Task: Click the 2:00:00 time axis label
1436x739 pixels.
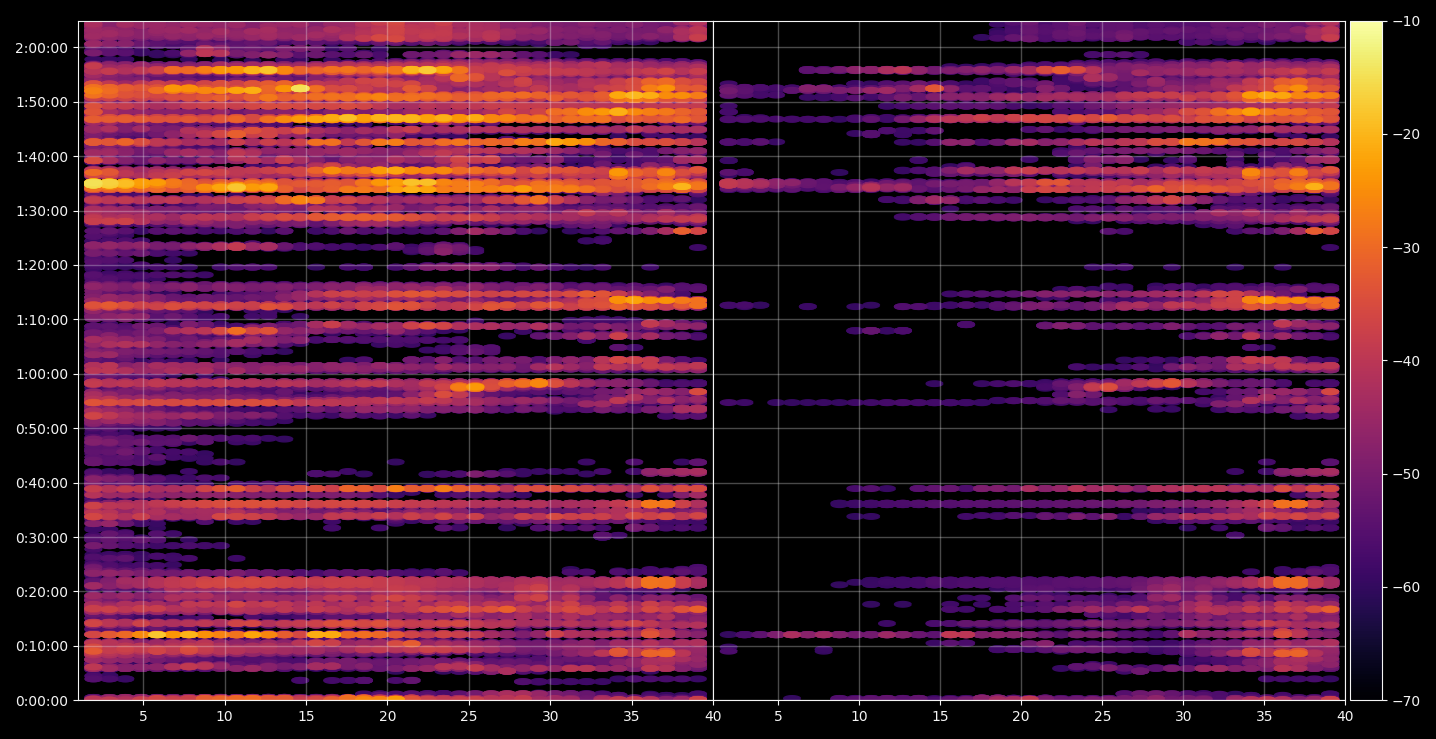Action: coord(42,48)
